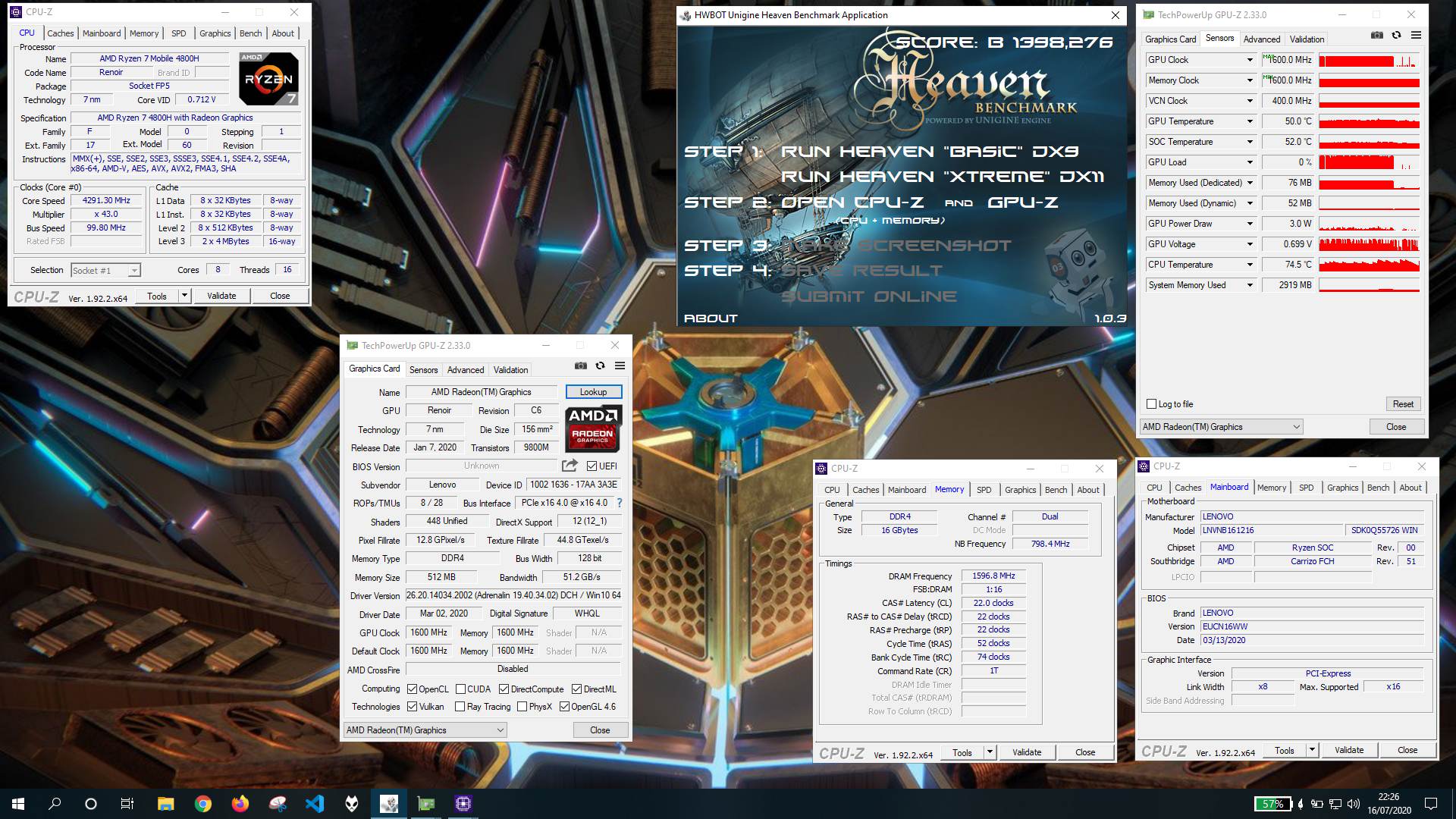Click Validate in top-left CPU-Z window
This screenshot has height=819, width=1456.
(x=221, y=296)
